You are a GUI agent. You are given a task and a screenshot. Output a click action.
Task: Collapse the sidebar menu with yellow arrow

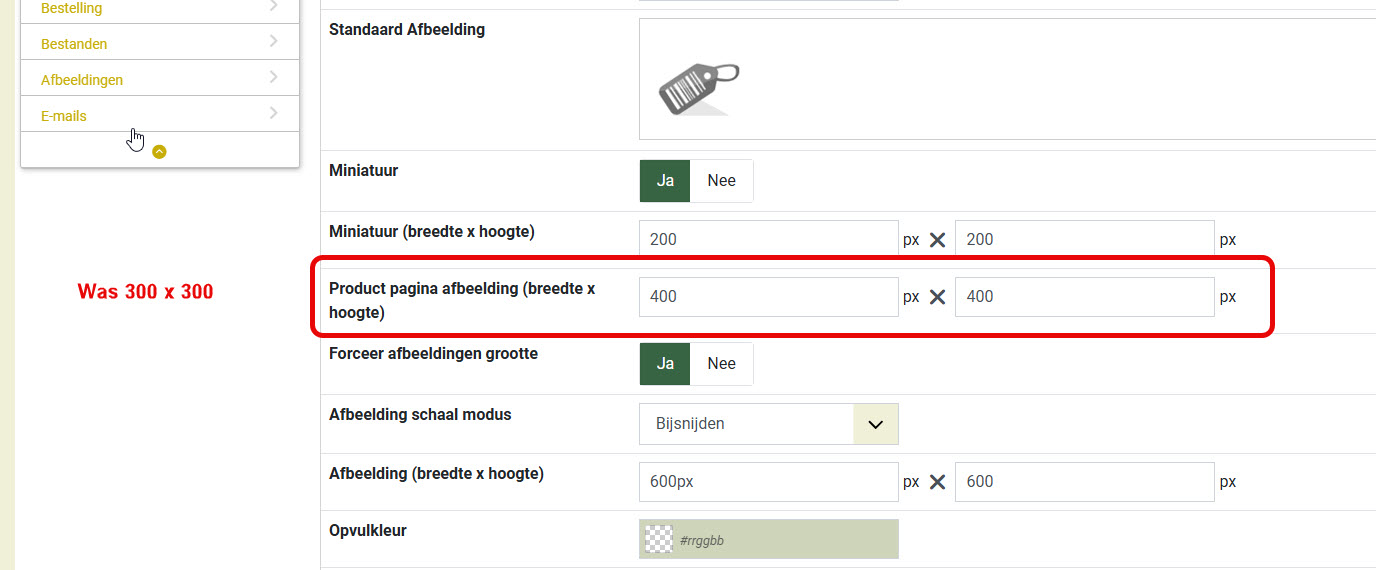point(159,152)
